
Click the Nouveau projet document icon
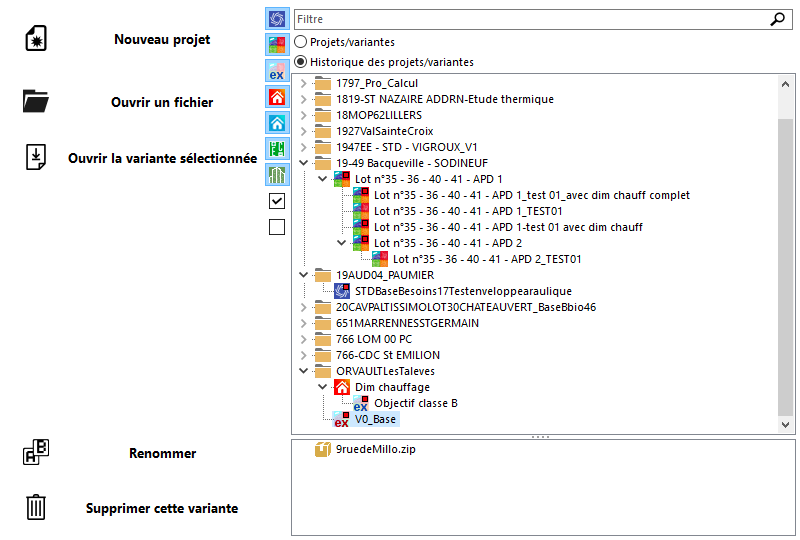click(36, 39)
